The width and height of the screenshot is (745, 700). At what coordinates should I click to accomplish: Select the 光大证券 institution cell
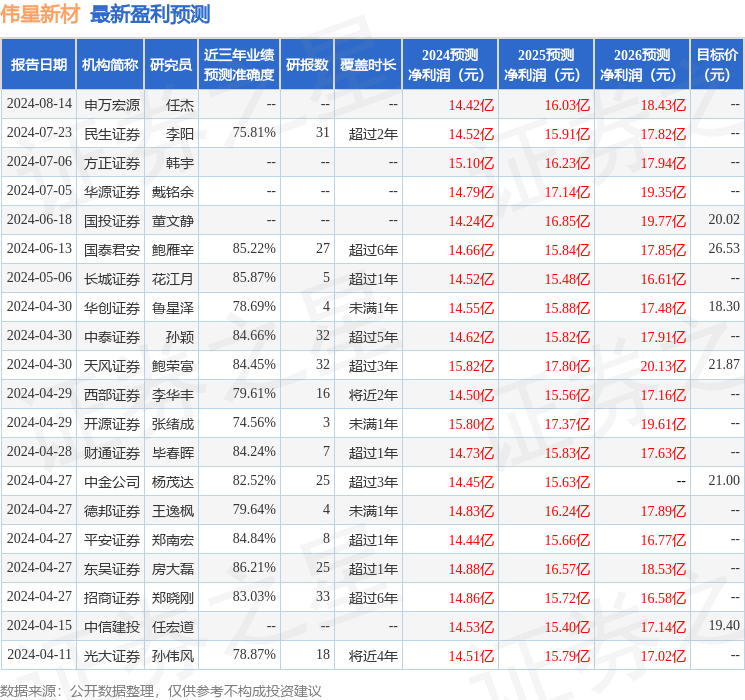coord(112,655)
